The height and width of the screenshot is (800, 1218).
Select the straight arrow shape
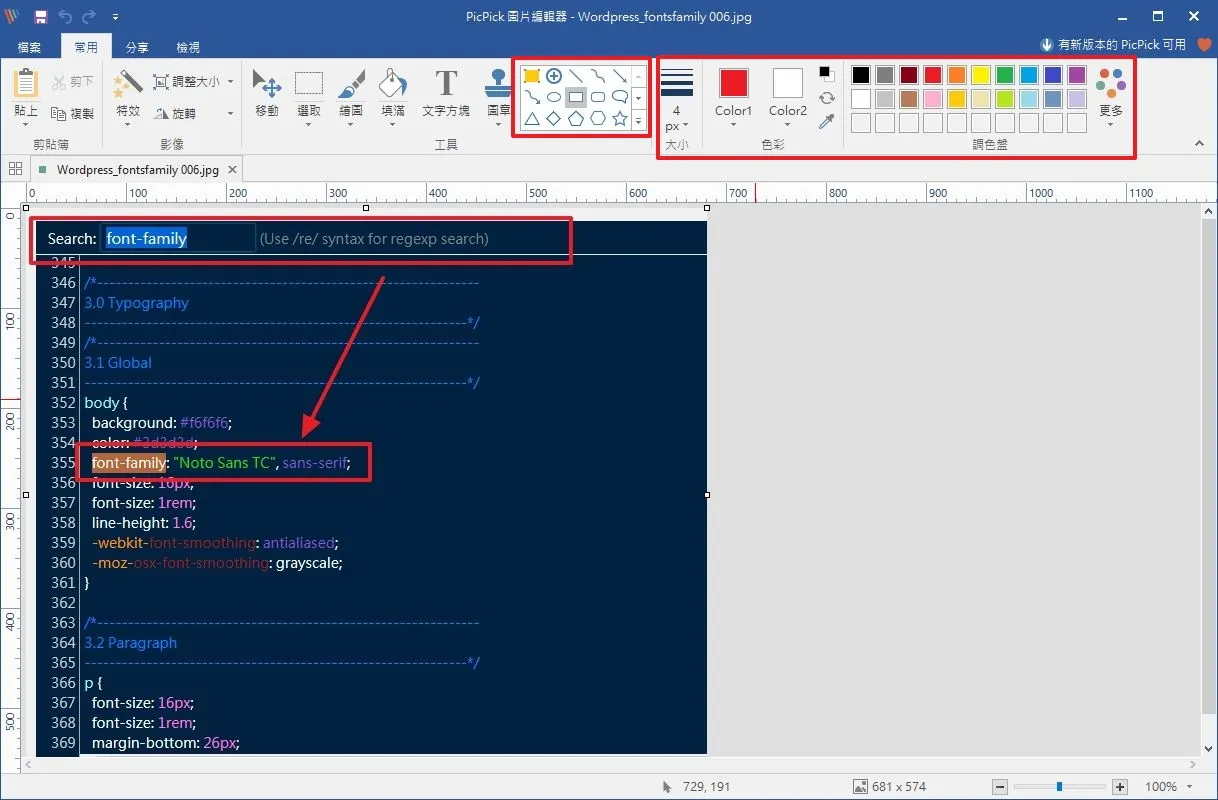click(x=620, y=76)
